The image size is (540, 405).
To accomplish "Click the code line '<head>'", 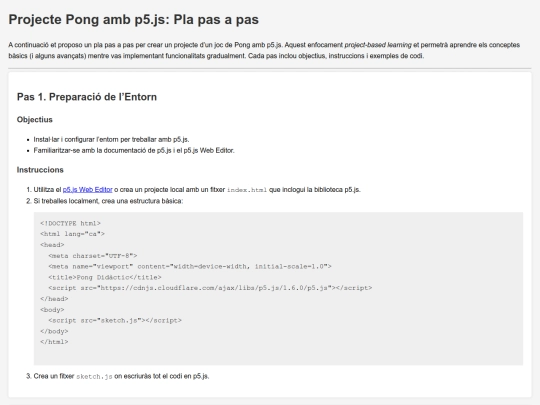I will tap(52, 245).
